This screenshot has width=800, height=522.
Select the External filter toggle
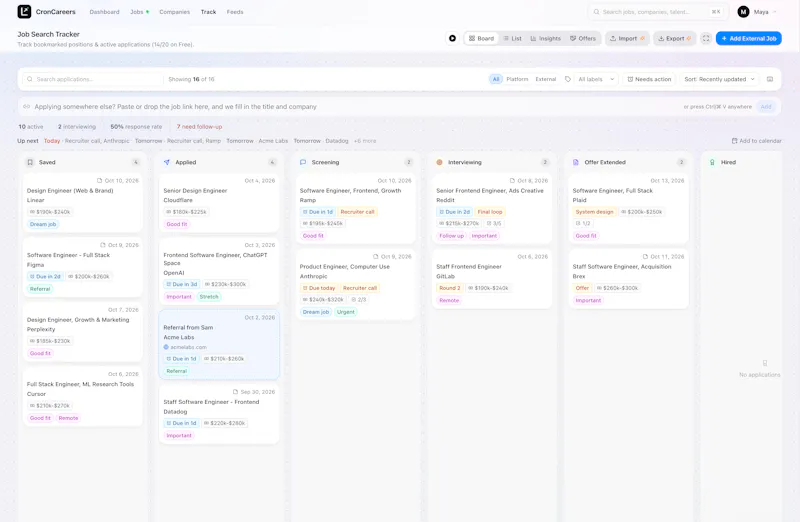(546, 79)
